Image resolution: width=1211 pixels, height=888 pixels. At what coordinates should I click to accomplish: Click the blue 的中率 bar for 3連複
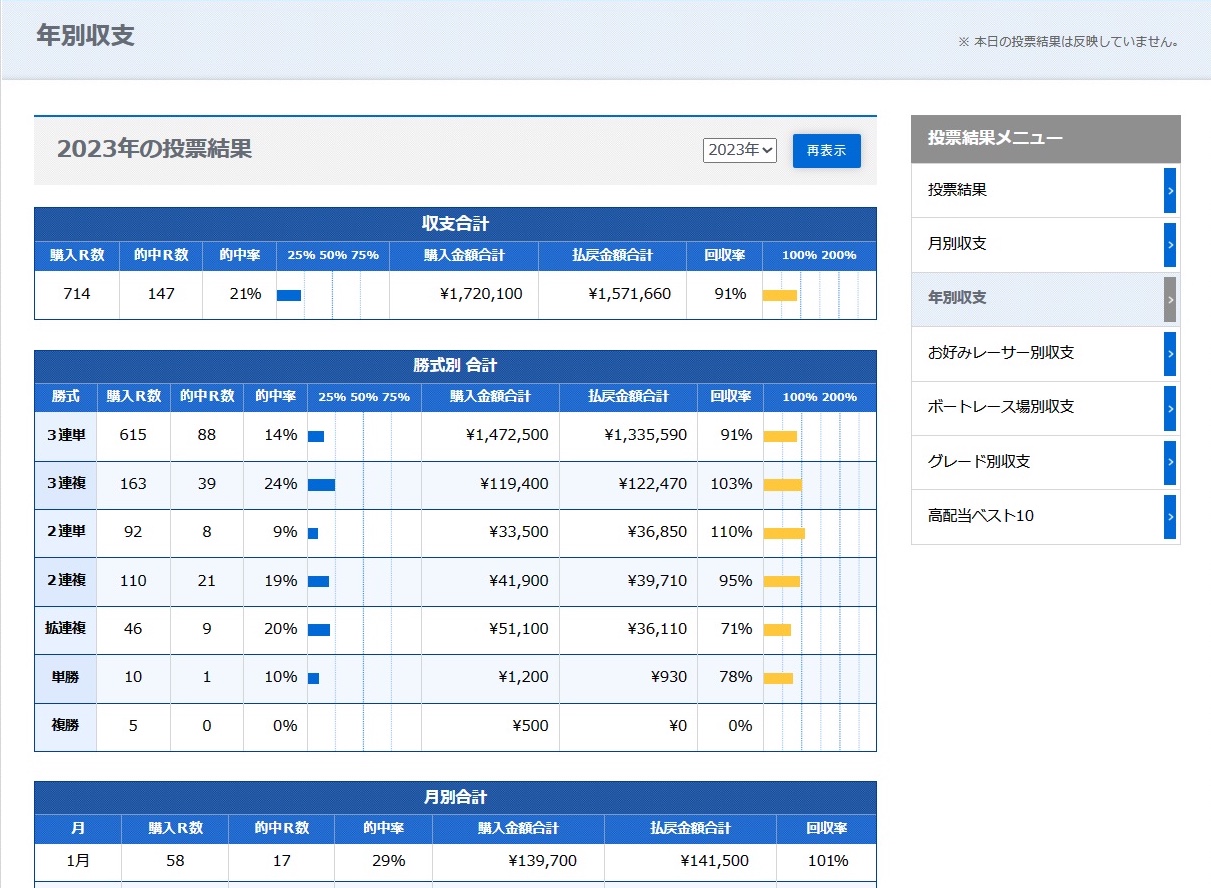tap(321, 485)
